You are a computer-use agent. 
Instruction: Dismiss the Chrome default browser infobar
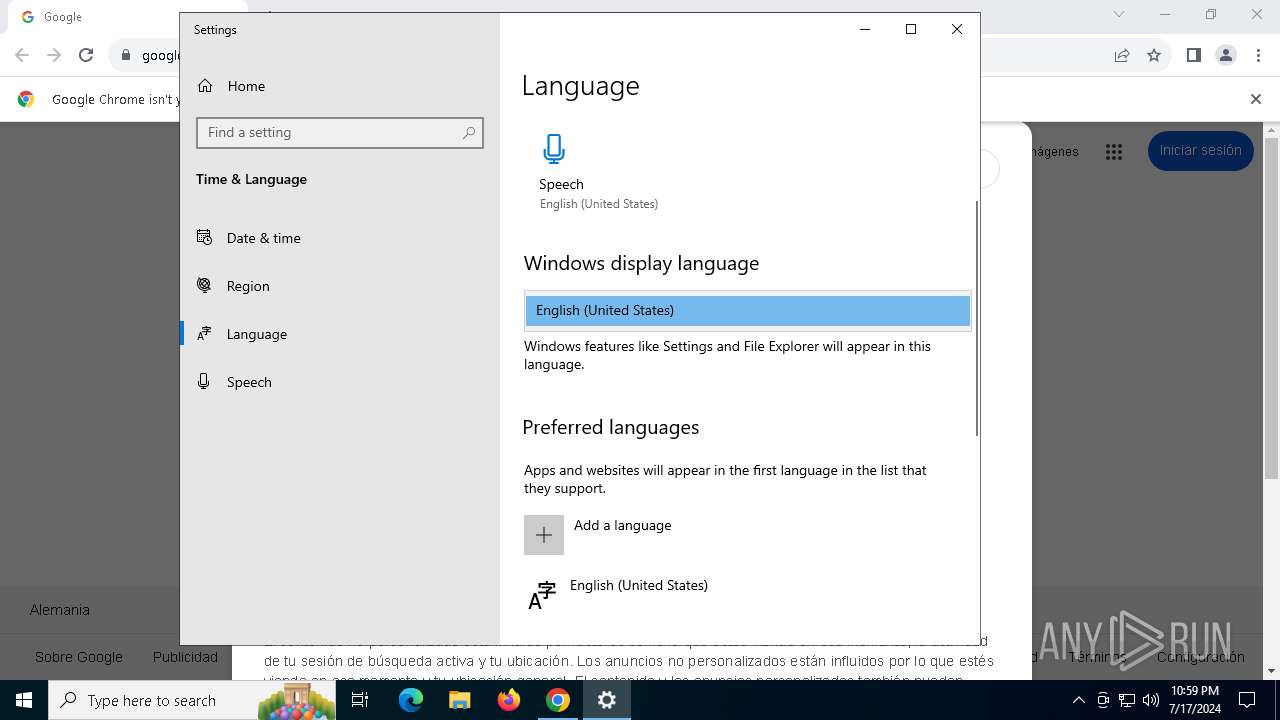pos(1256,99)
